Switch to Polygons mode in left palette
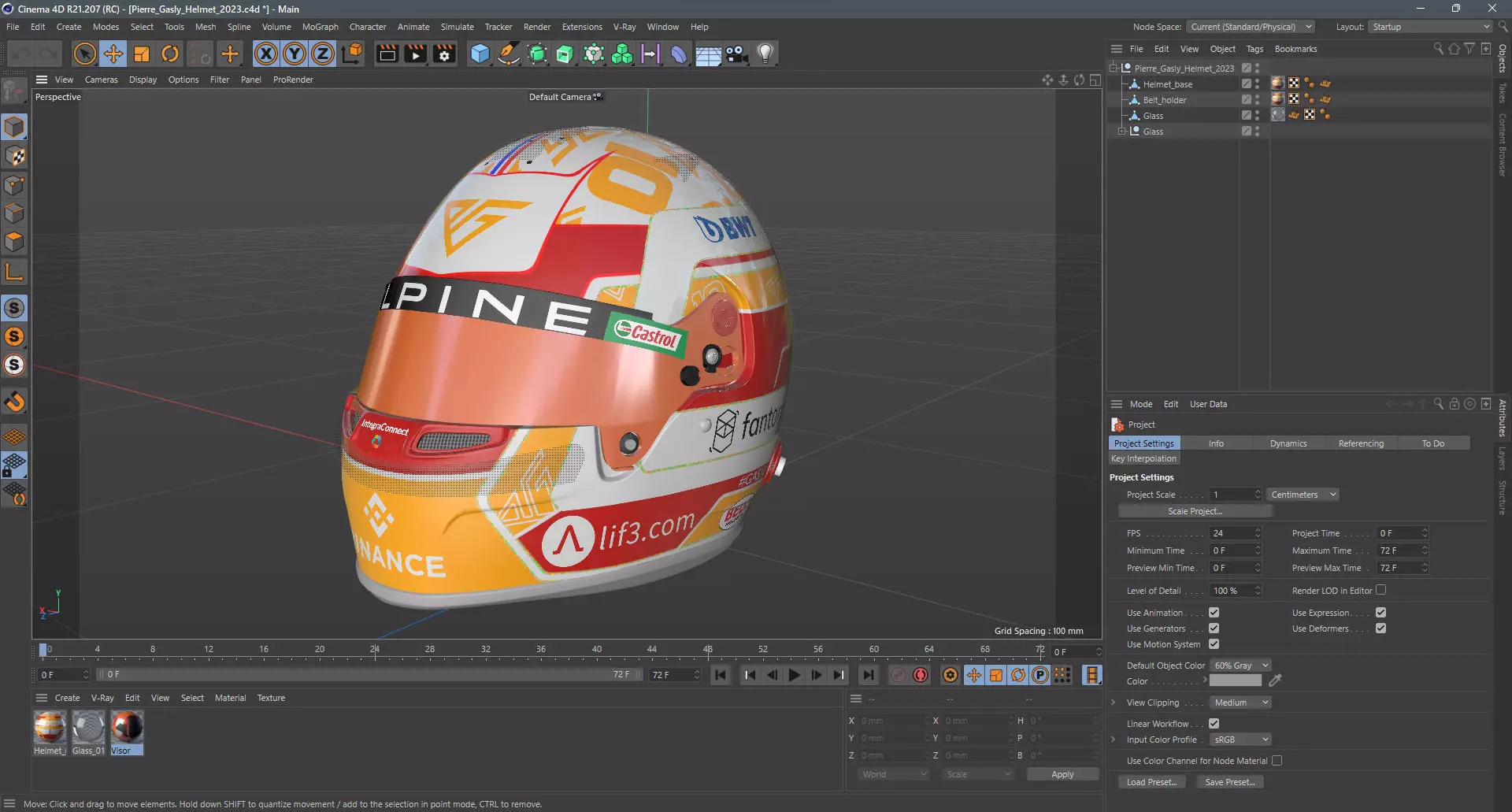Image resolution: width=1512 pixels, height=812 pixels. [14, 242]
